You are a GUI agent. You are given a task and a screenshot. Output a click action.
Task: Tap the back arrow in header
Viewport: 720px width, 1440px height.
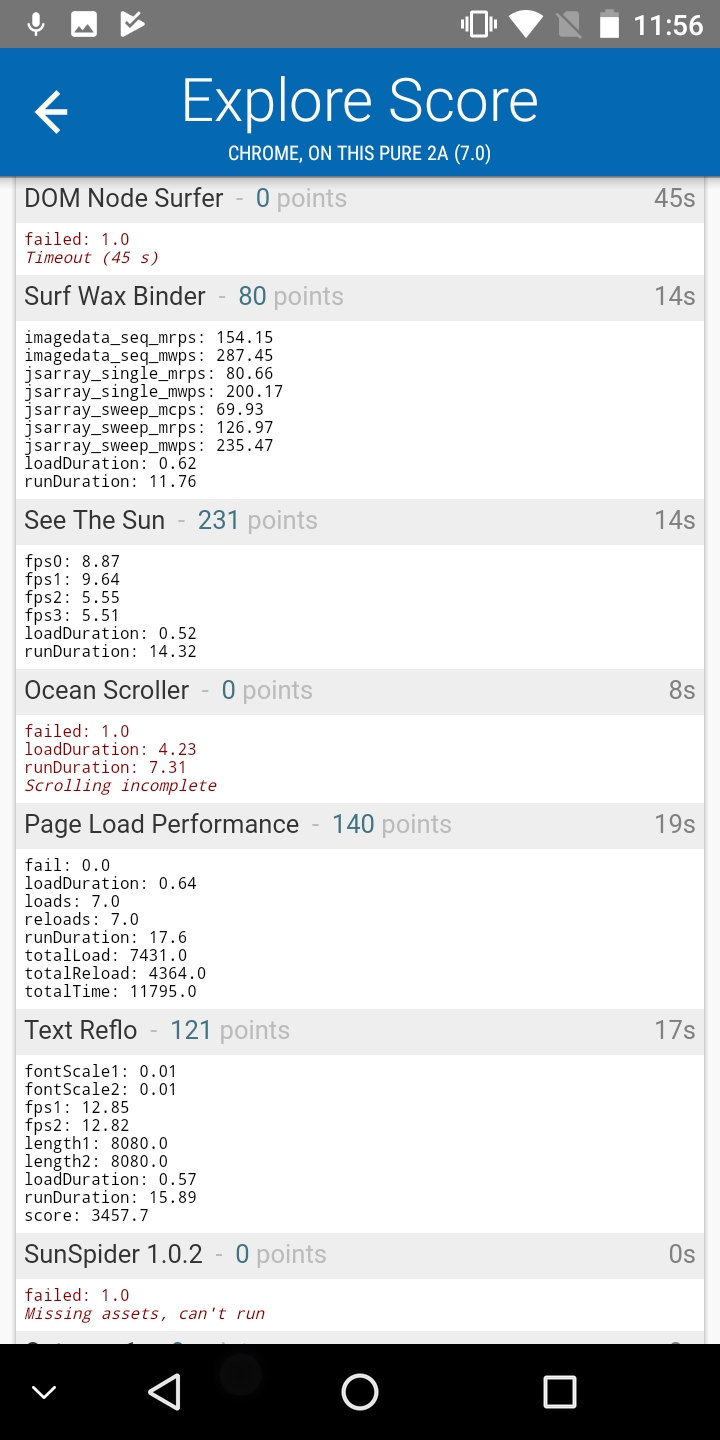[51, 111]
